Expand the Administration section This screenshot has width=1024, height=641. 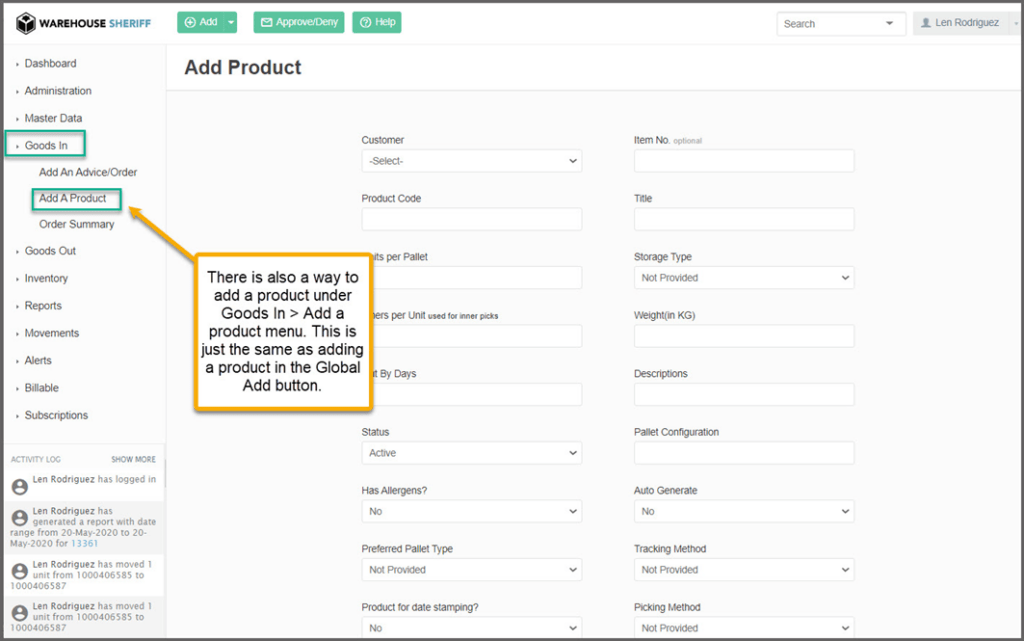[57, 91]
